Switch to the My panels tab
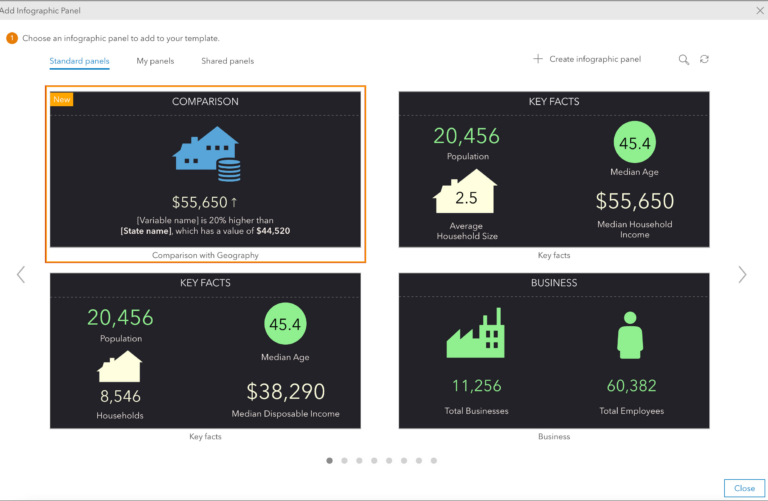 tap(155, 61)
